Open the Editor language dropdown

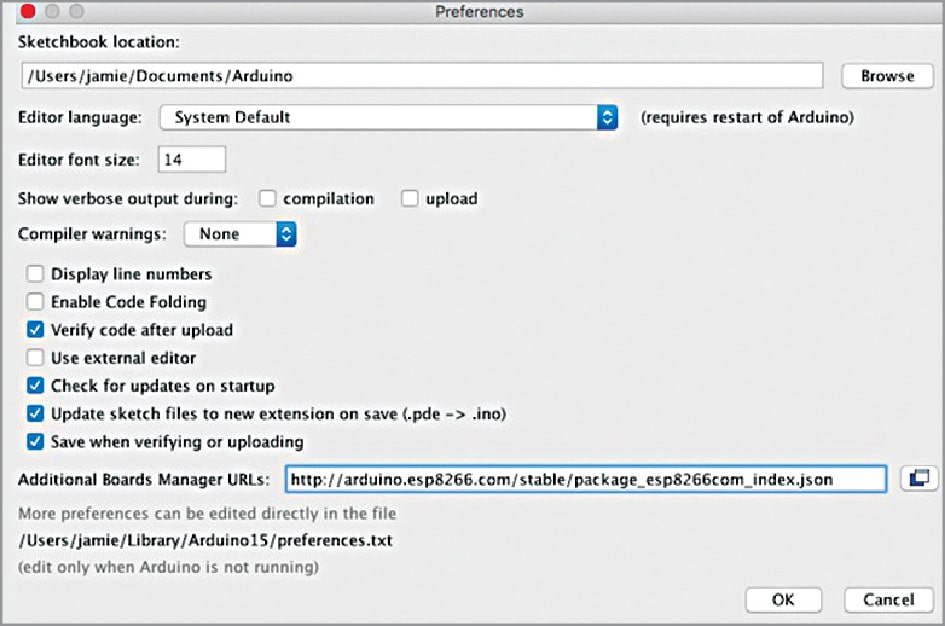pos(389,117)
